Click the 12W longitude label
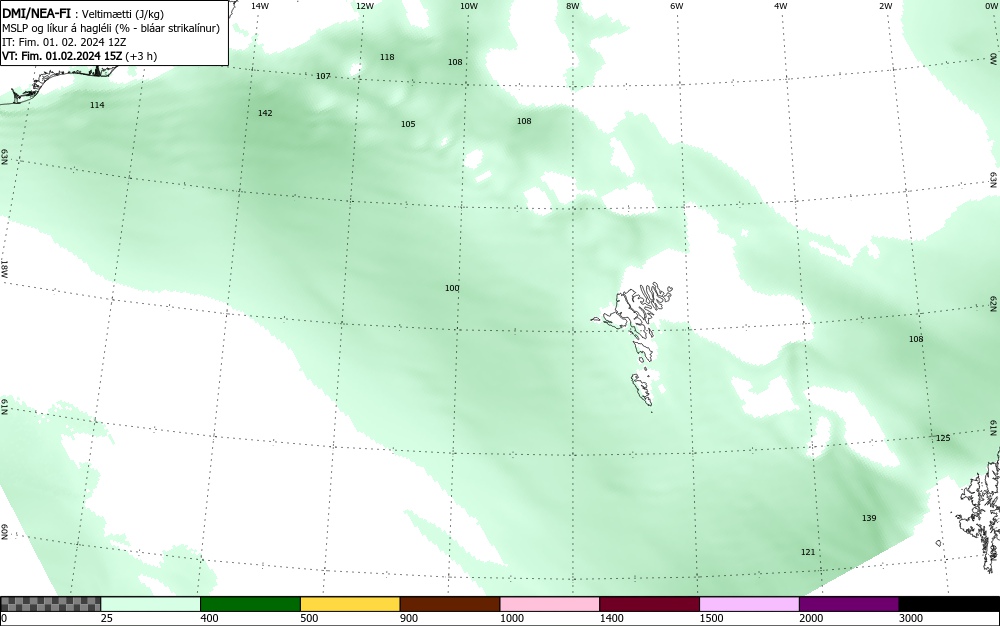1000x626 pixels. pyautogui.click(x=365, y=6)
